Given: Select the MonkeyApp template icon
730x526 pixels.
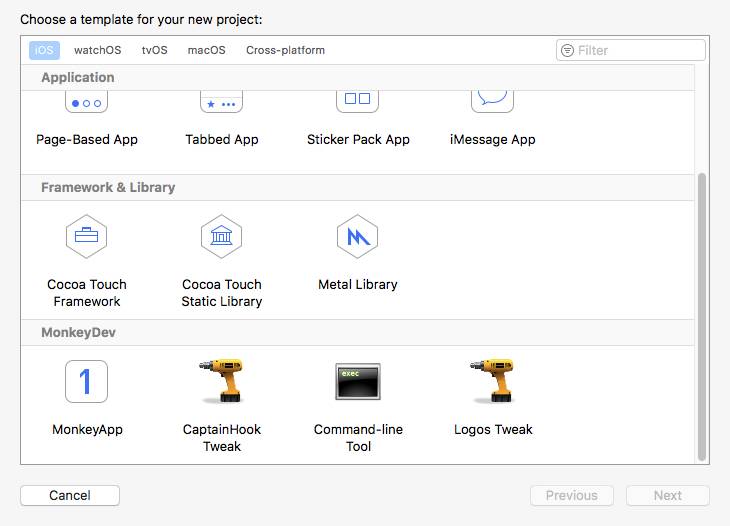Looking at the screenshot, I should 87,382.
